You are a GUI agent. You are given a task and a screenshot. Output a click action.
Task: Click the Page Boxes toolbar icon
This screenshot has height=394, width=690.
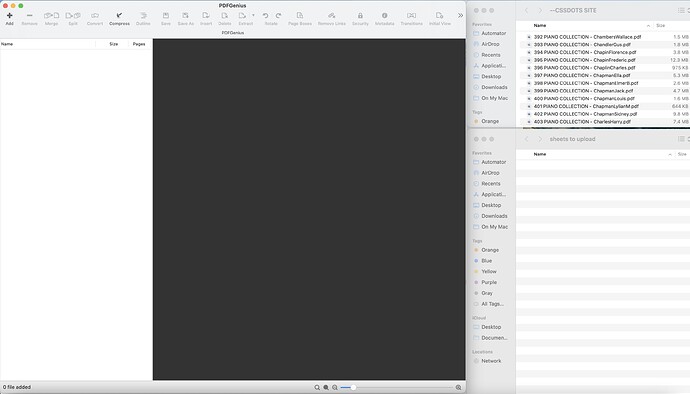coord(300,18)
